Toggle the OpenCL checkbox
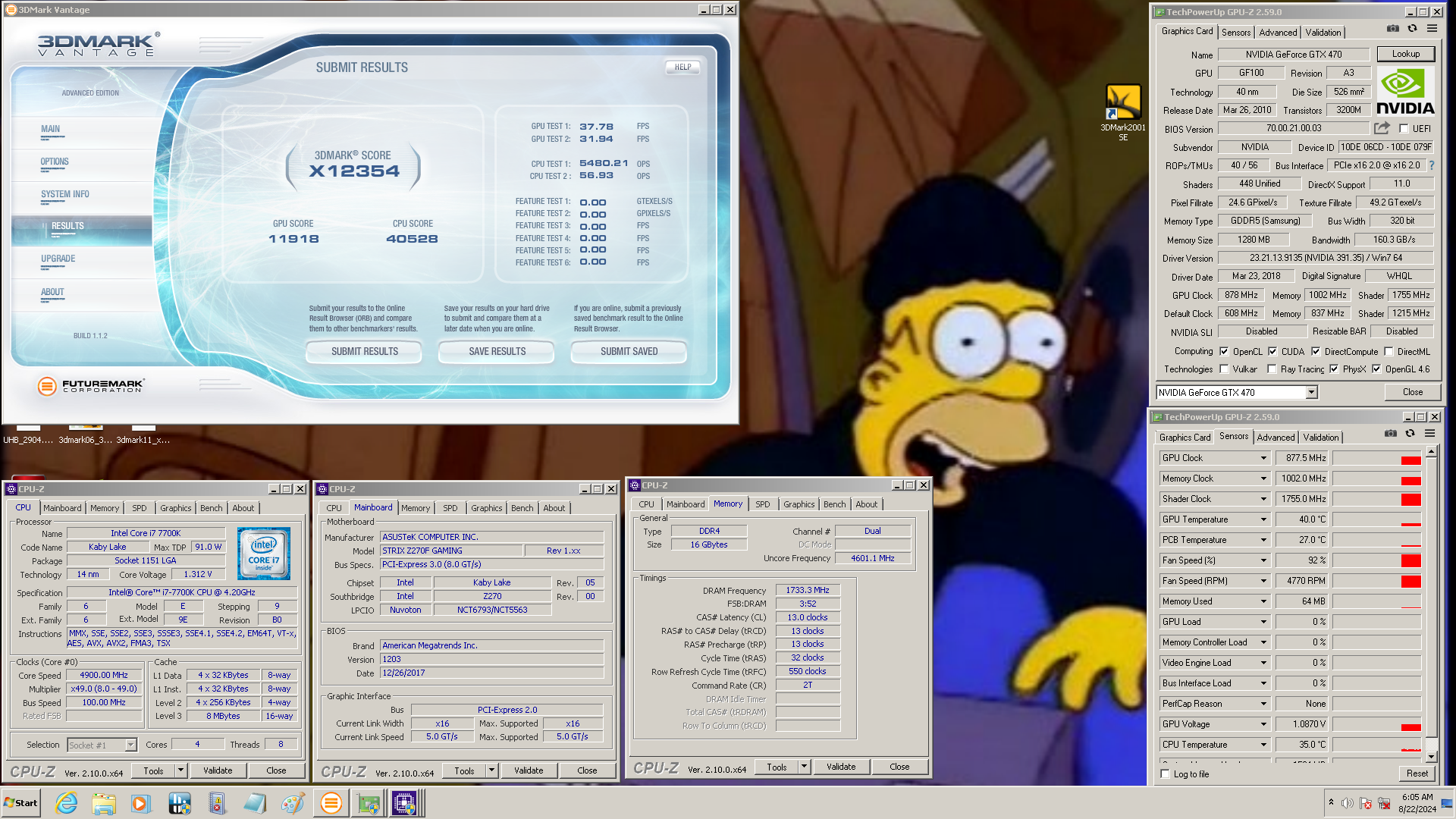 [x=1224, y=351]
